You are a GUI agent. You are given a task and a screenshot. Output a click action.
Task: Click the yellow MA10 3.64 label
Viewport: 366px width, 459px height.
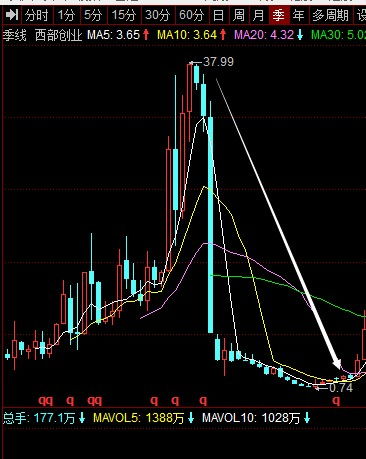pyautogui.click(x=192, y=35)
